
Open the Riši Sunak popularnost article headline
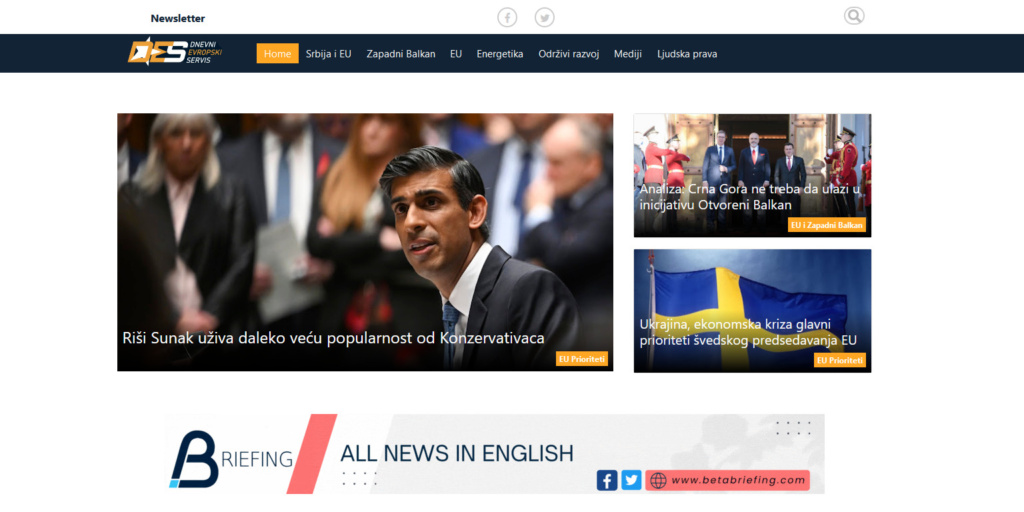[333, 338]
